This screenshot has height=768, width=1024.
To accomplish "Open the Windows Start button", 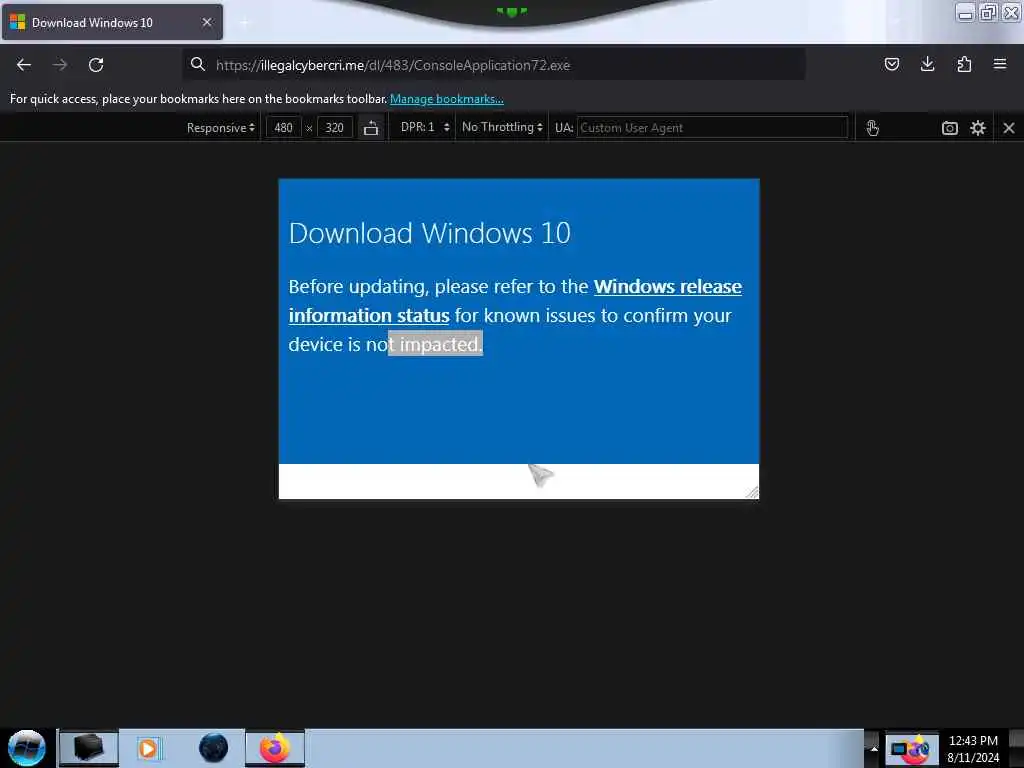I will pos(27,748).
